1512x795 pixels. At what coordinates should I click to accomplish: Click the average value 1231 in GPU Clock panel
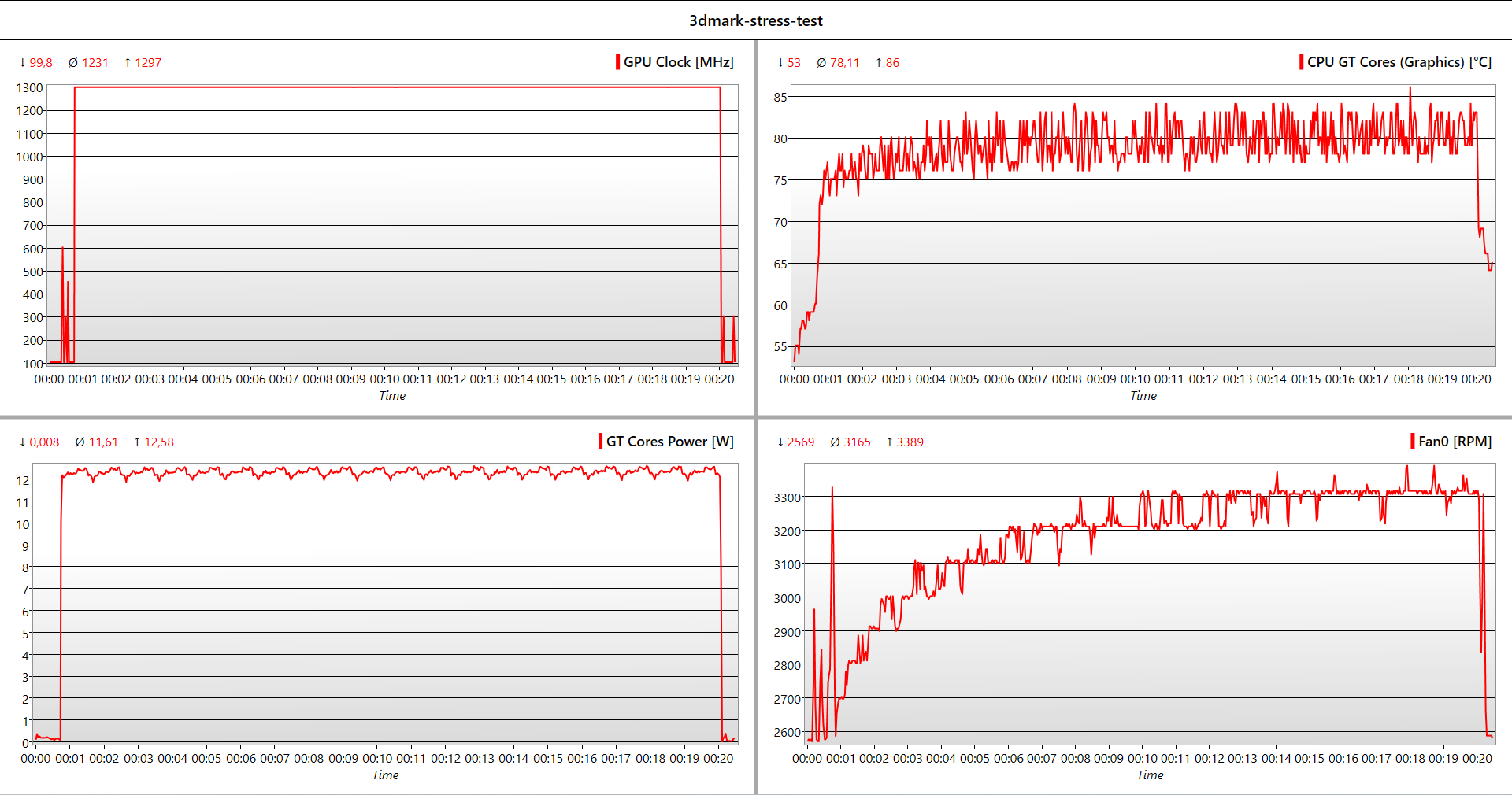pyautogui.click(x=95, y=61)
